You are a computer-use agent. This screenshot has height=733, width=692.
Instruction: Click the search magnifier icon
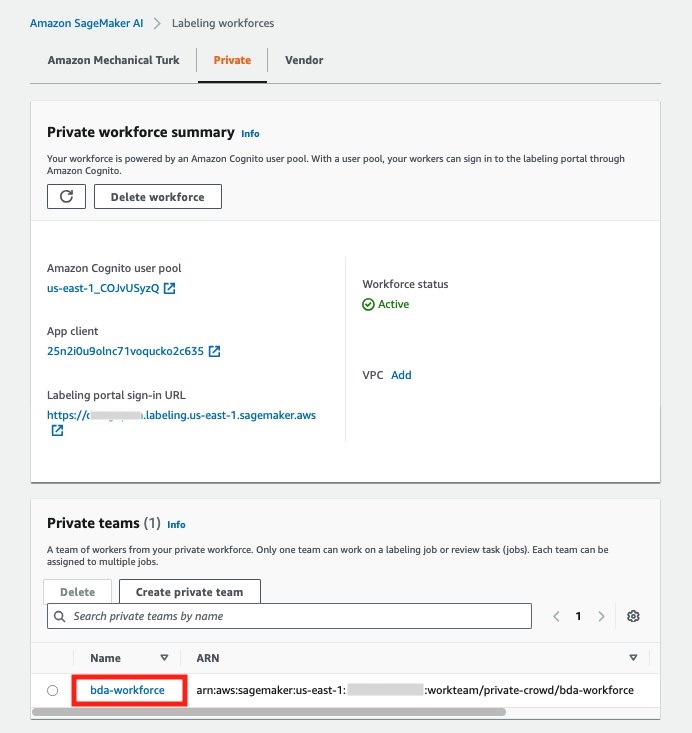pos(59,616)
